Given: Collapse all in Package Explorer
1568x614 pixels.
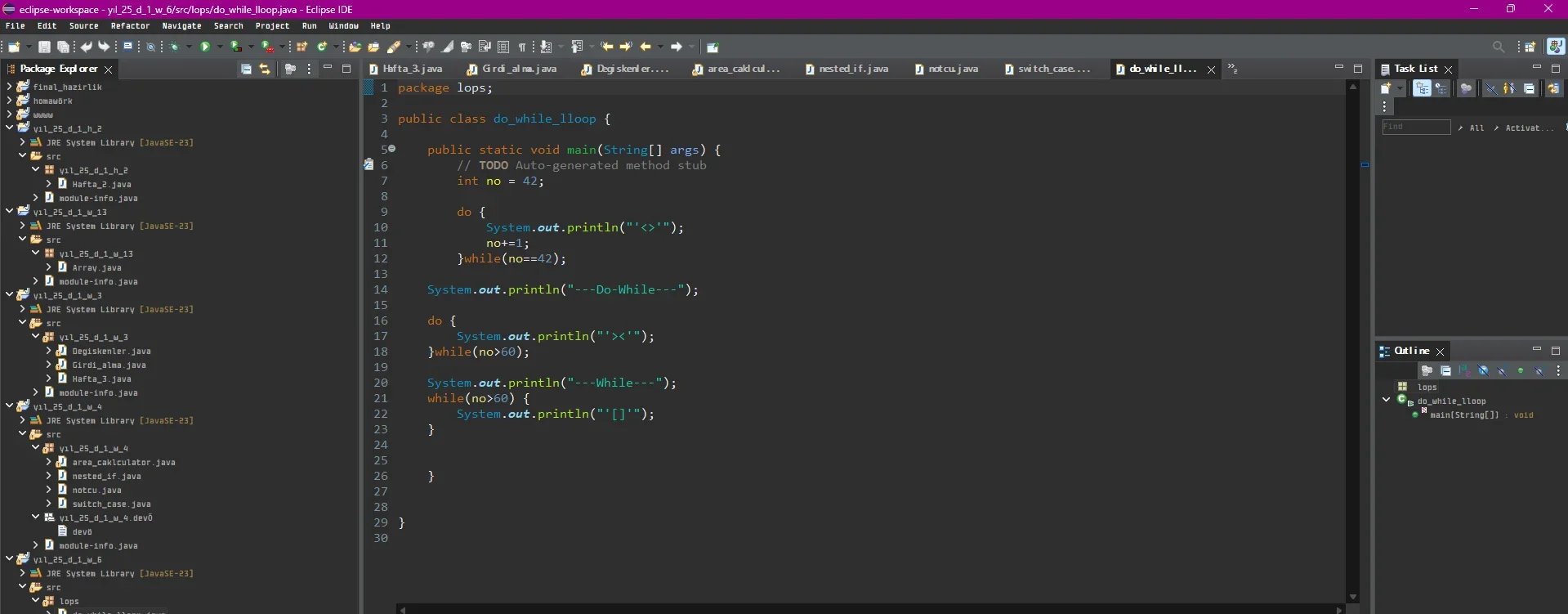Looking at the screenshot, I should (246, 69).
